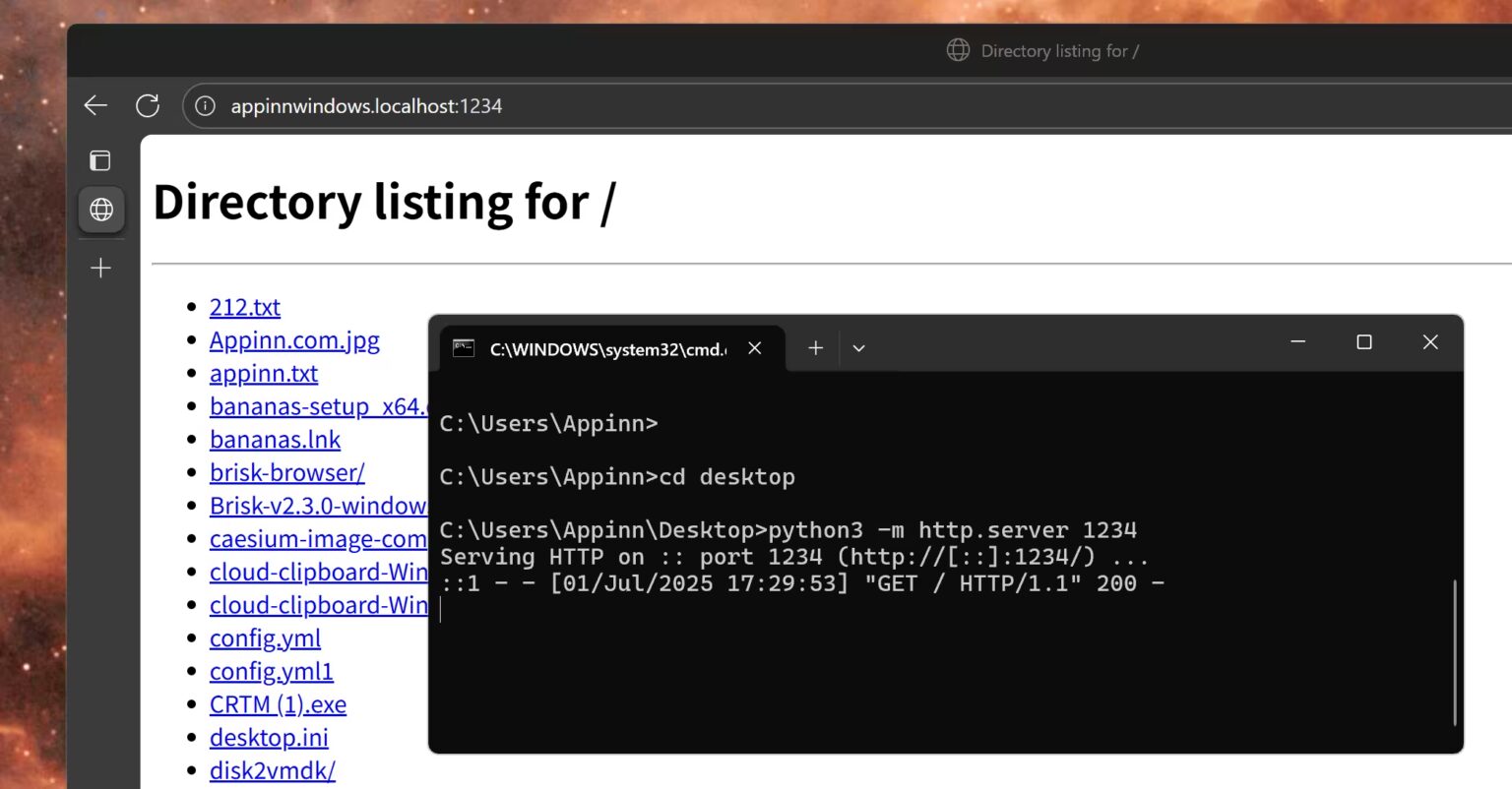Download CRTM (1).exe via its link
This screenshot has height=789, width=1512.
click(279, 703)
